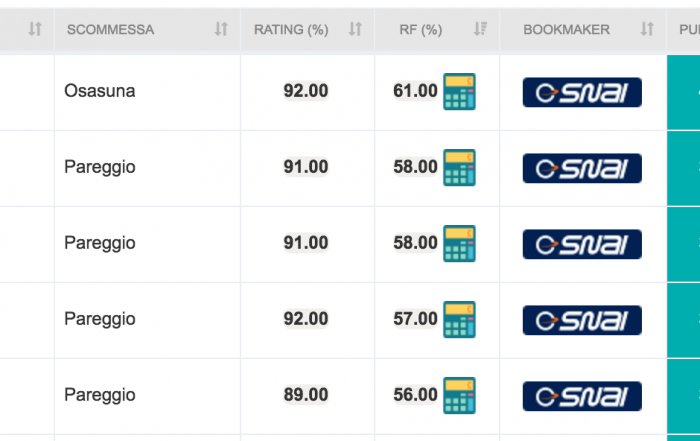This screenshot has width=700, height=441.
Task: Click SNAI logo in the Osasuna row
Action: (x=582, y=92)
